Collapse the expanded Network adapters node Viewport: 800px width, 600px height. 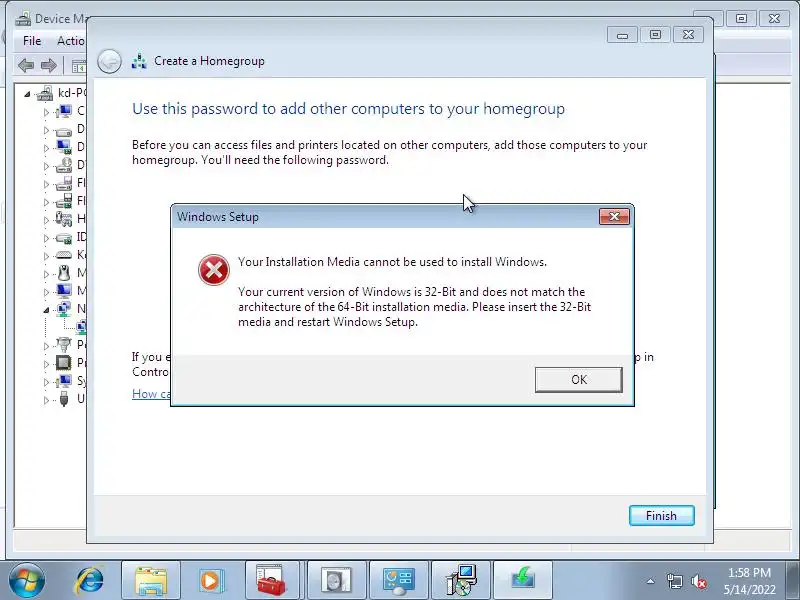point(46,310)
